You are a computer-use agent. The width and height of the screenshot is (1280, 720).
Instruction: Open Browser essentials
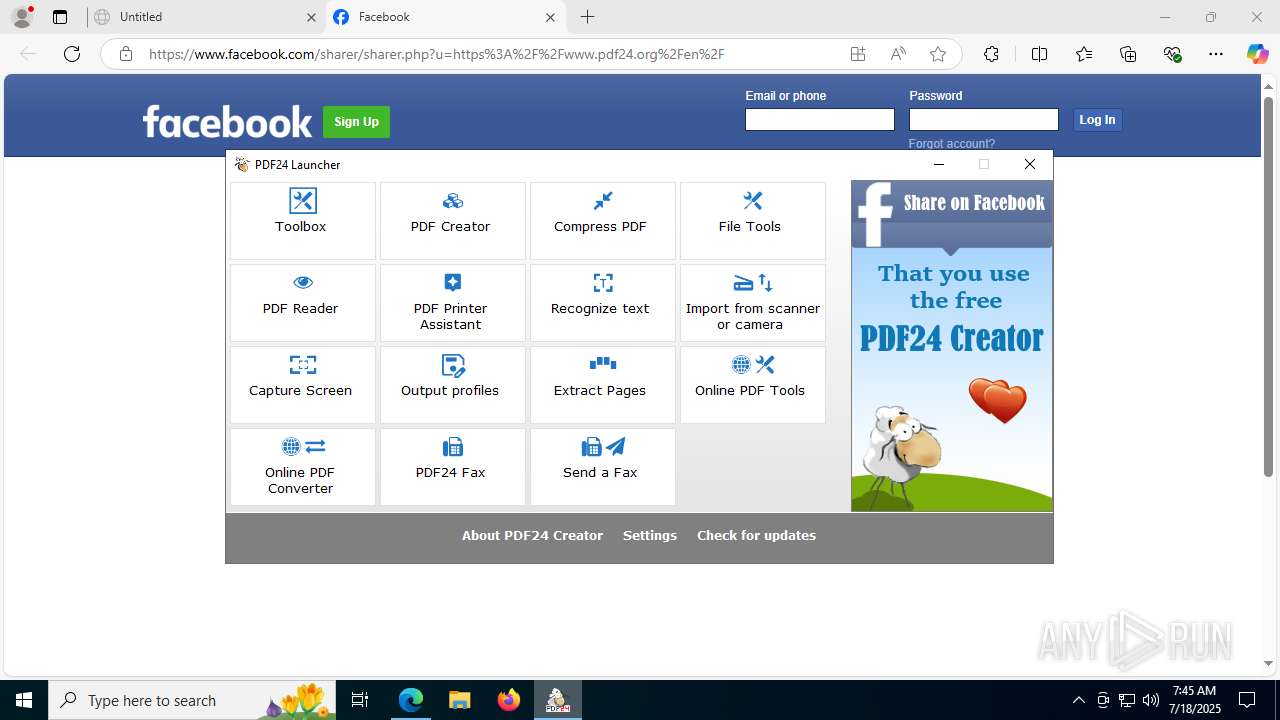tap(1173, 54)
